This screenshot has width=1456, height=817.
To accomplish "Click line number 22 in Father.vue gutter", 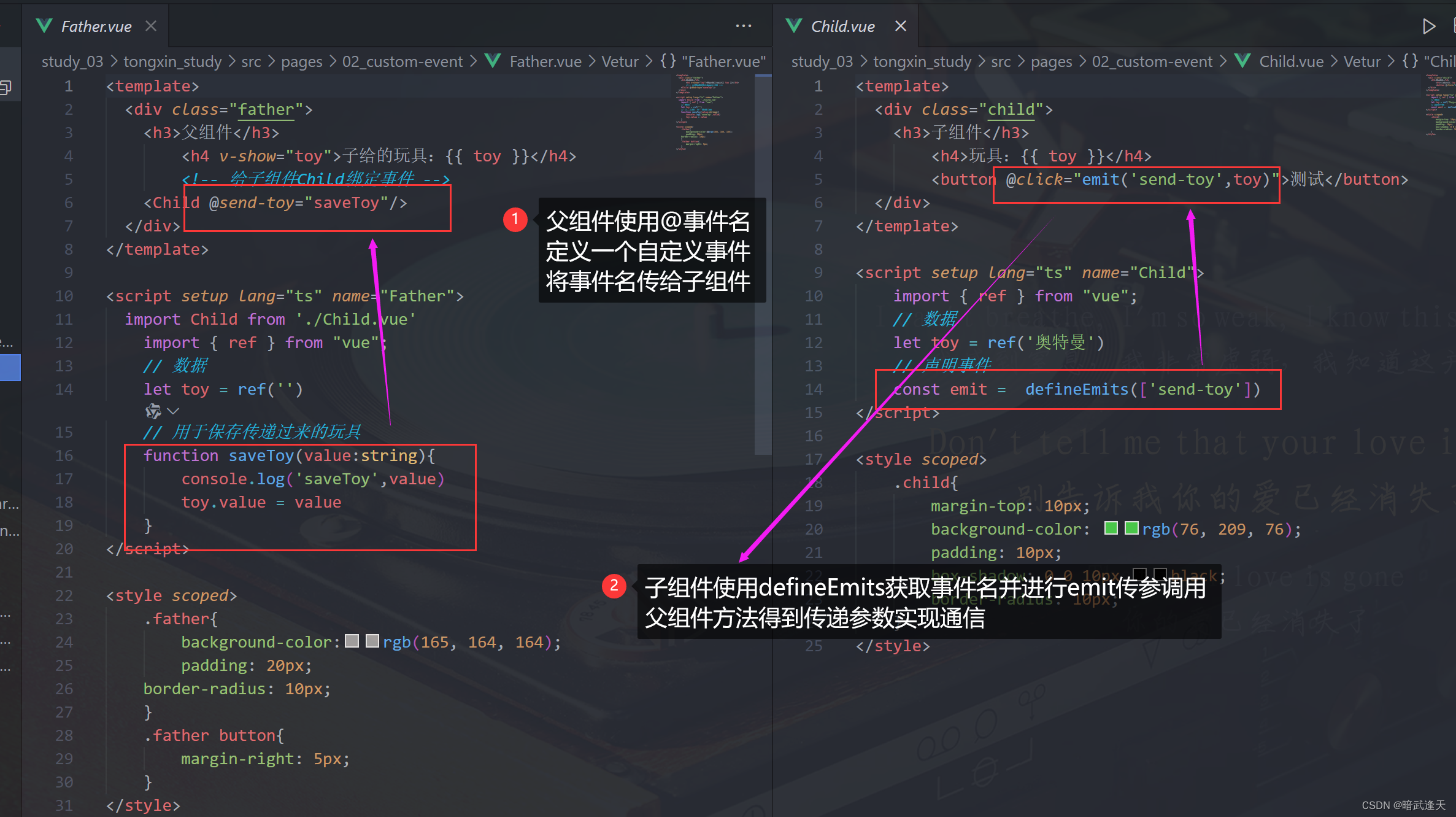I will pos(64,595).
